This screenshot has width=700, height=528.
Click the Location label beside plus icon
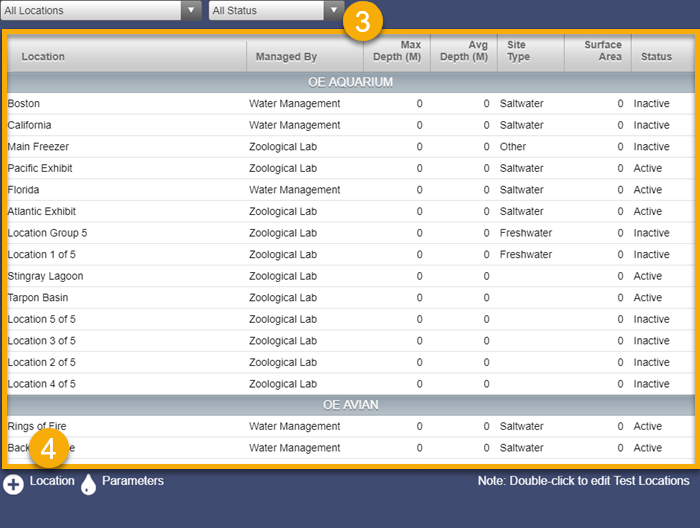(x=52, y=481)
